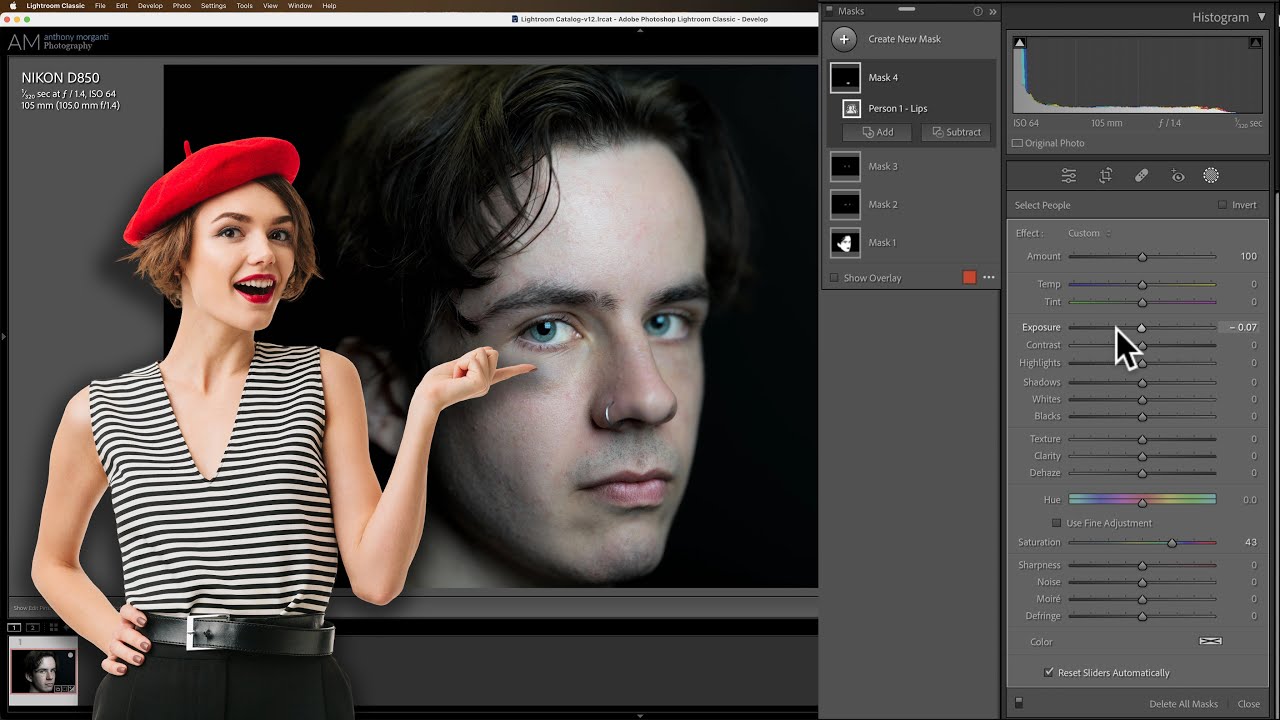Open the Edit menu
The height and width of the screenshot is (720, 1280).
(x=121, y=6)
